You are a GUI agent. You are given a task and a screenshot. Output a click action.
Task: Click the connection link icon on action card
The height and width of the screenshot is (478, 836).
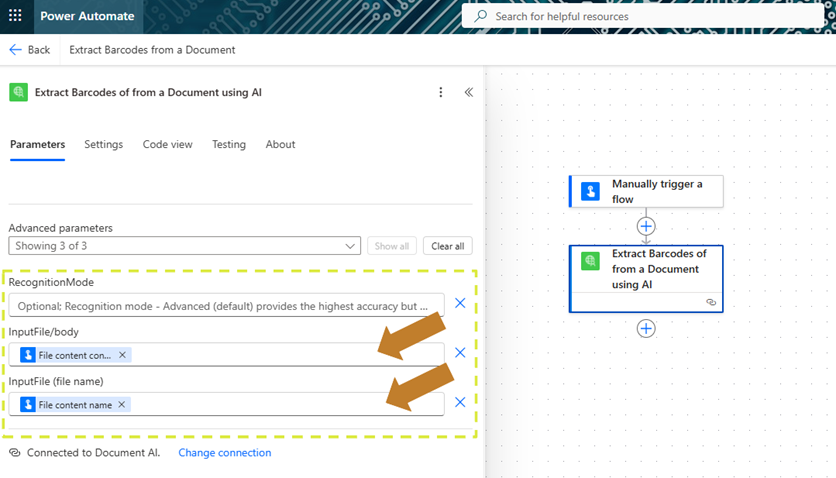click(x=711, y=302)
